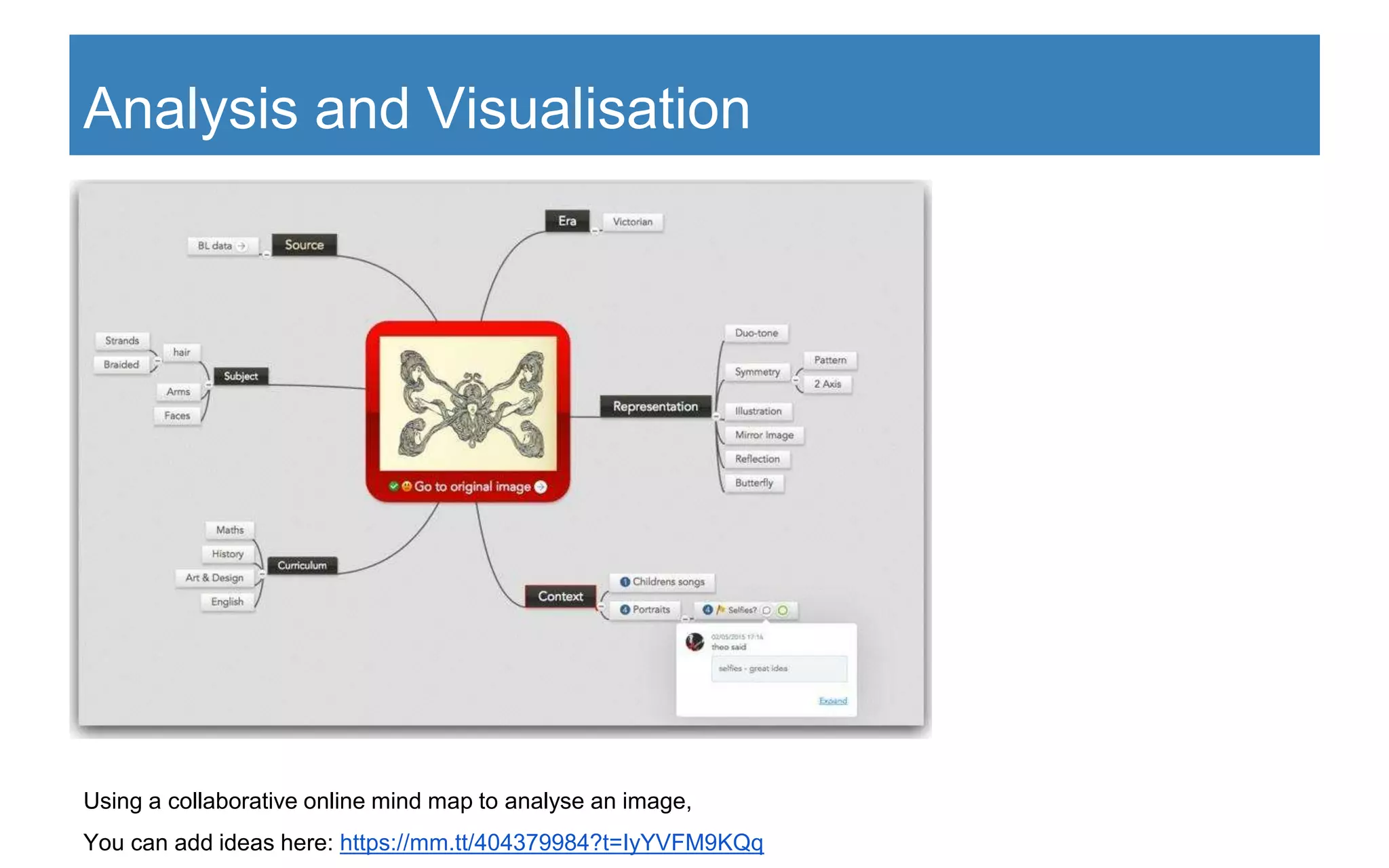1389x868 pixels.
Task: Select the 2 Axis node
Action: [x=827, y=384]
